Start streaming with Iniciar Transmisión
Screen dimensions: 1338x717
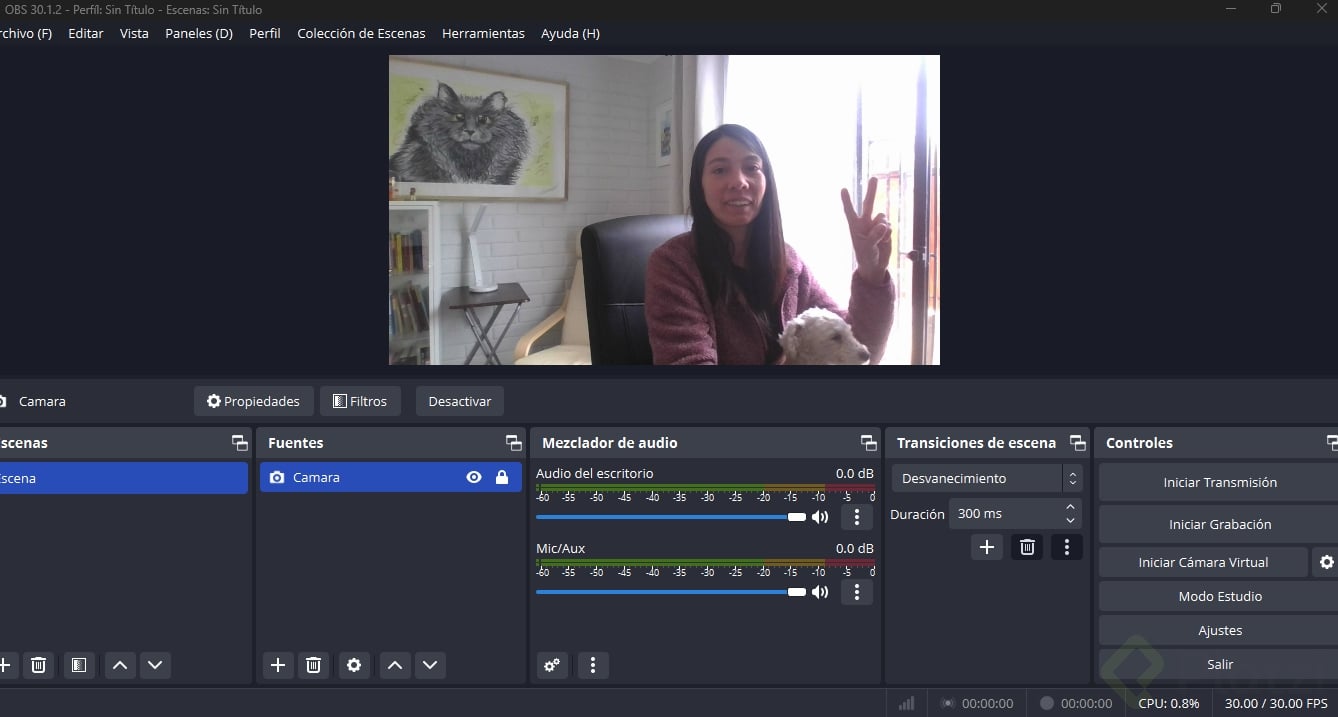point(1220,482)
